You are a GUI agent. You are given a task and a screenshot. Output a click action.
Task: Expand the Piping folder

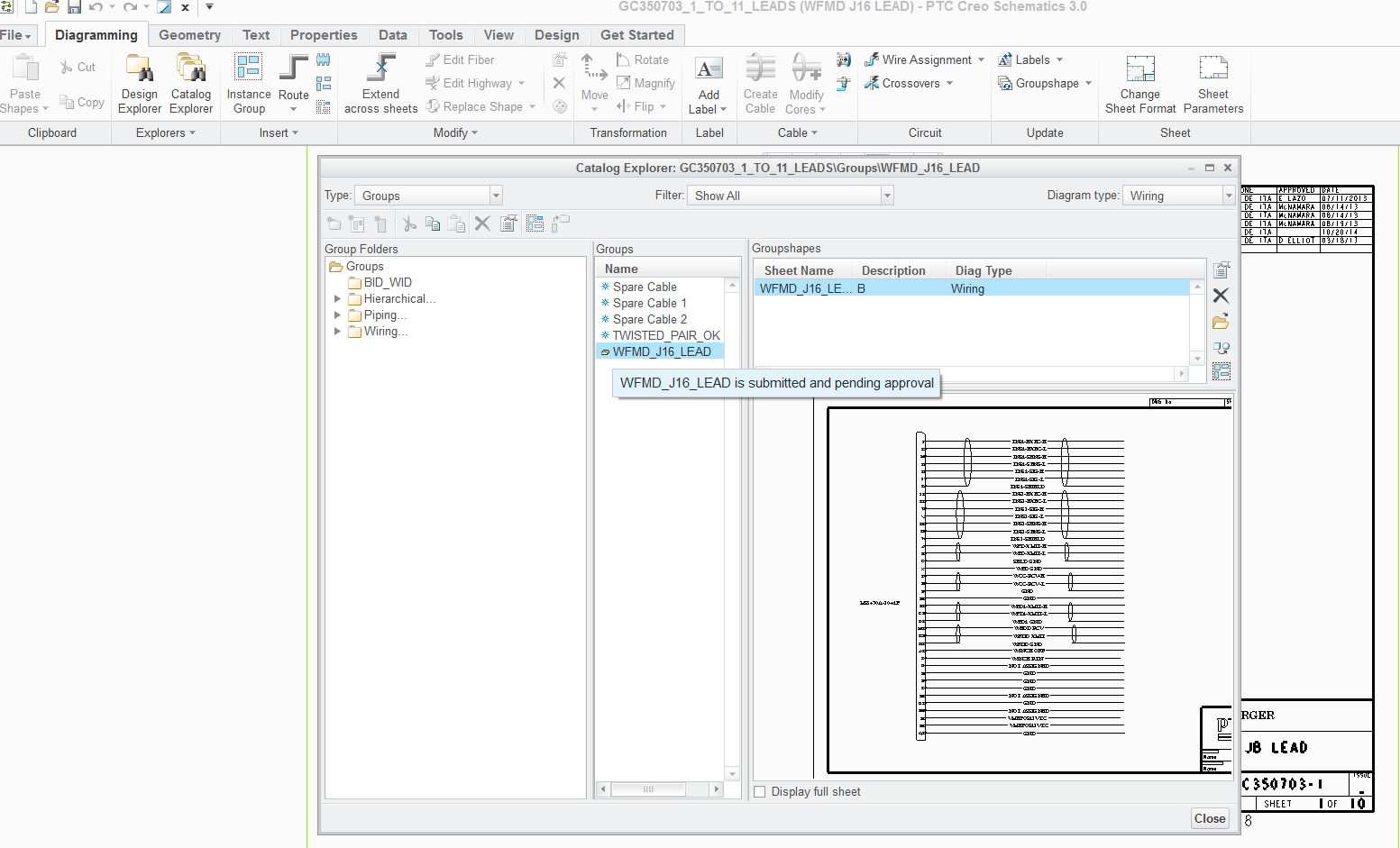point(337,315)
